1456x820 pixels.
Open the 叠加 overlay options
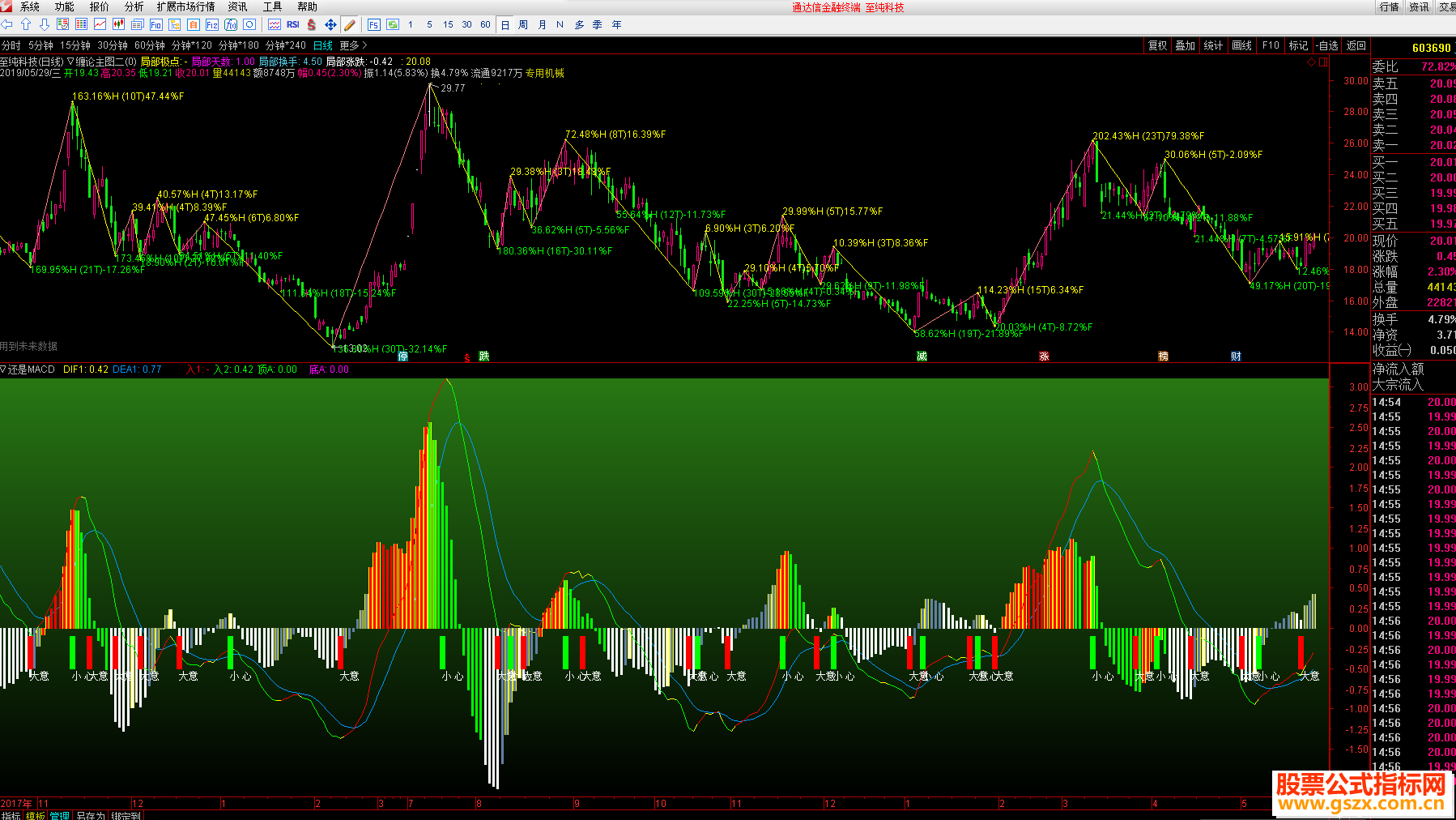[x=1186, y=45]
